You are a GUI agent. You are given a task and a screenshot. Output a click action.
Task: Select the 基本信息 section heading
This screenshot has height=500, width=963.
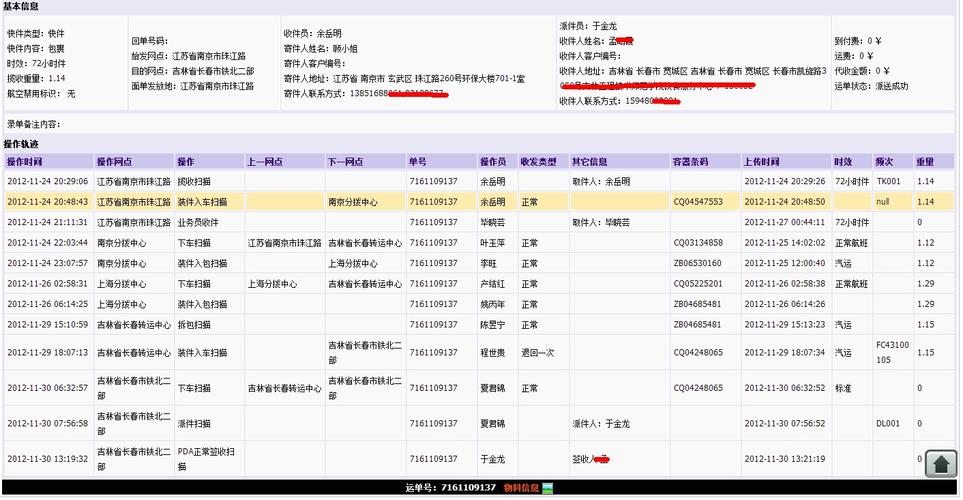point(21,6)
